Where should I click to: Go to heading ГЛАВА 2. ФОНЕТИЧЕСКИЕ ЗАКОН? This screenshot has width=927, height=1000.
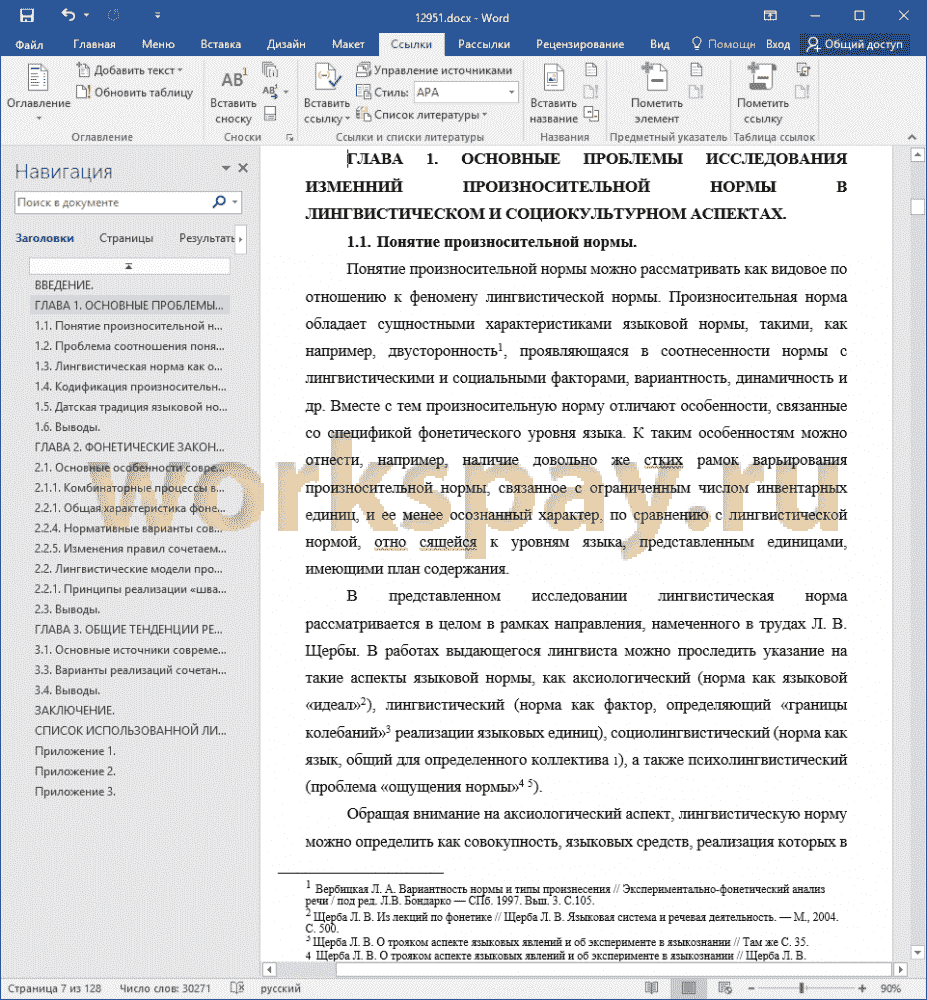pyautogui.click(x=129, y=447)
